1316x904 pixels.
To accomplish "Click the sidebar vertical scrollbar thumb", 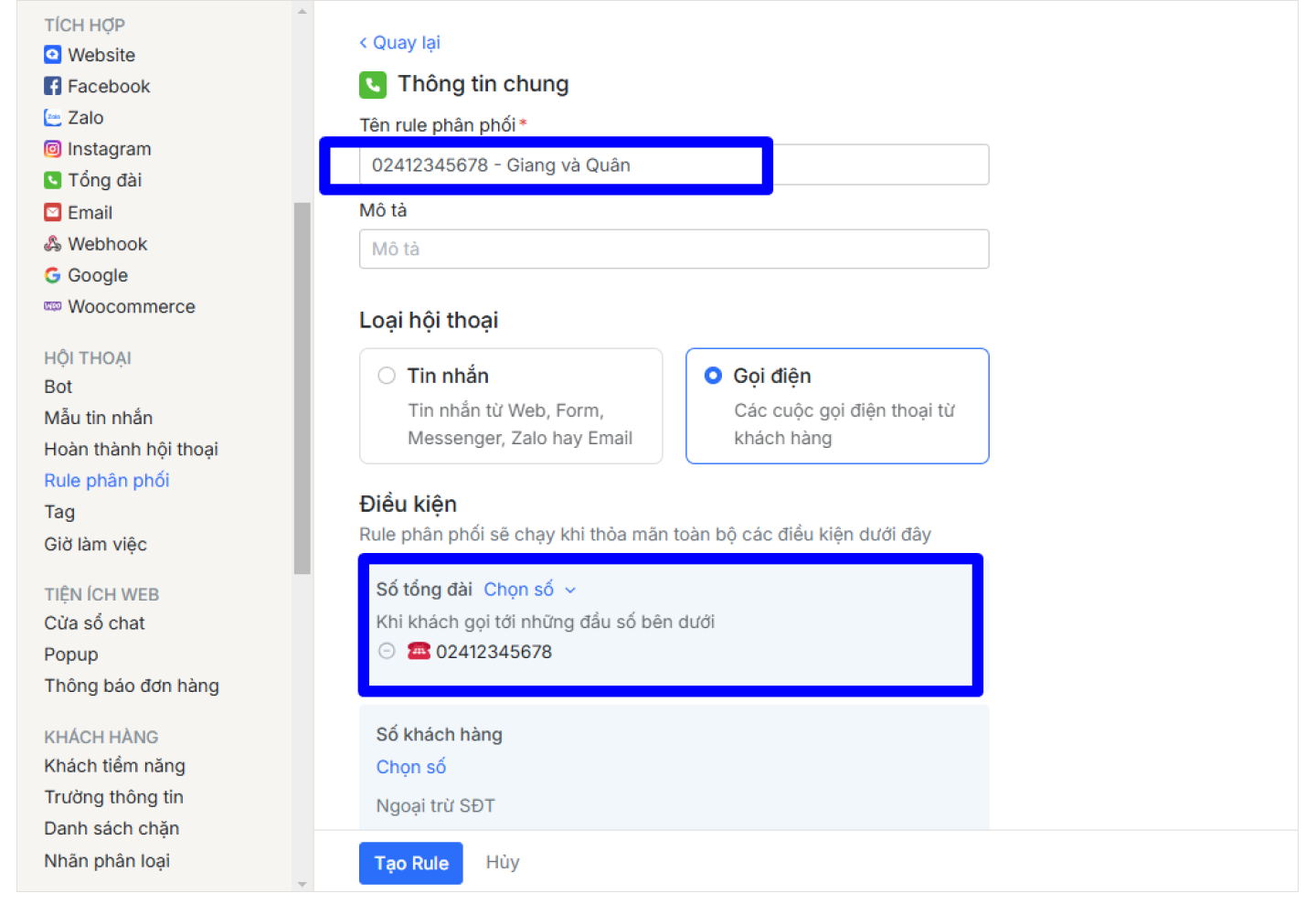I will (302, 388).
